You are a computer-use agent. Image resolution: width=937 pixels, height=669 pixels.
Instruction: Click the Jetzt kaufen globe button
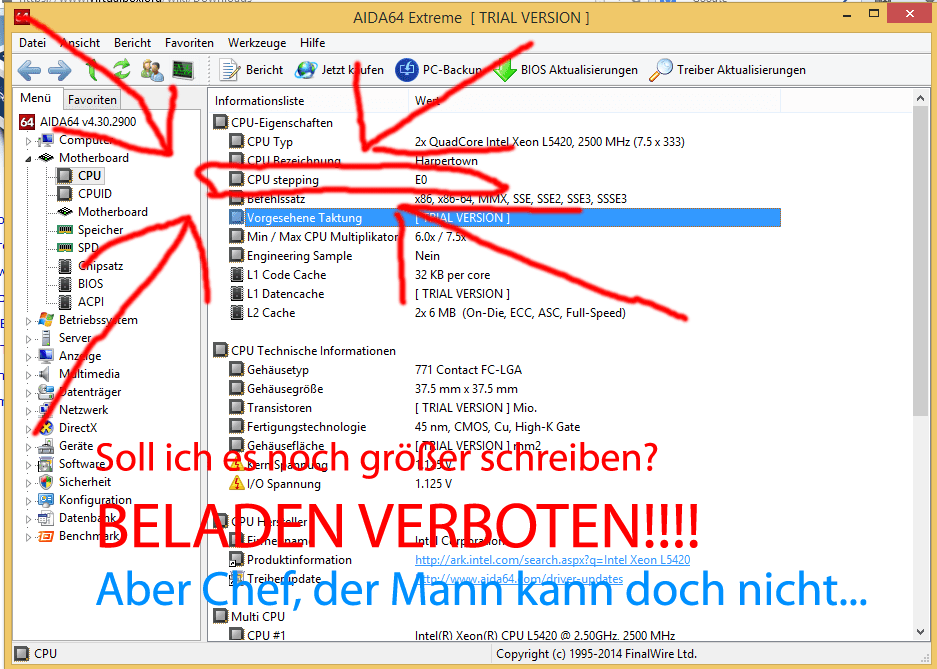339,70
